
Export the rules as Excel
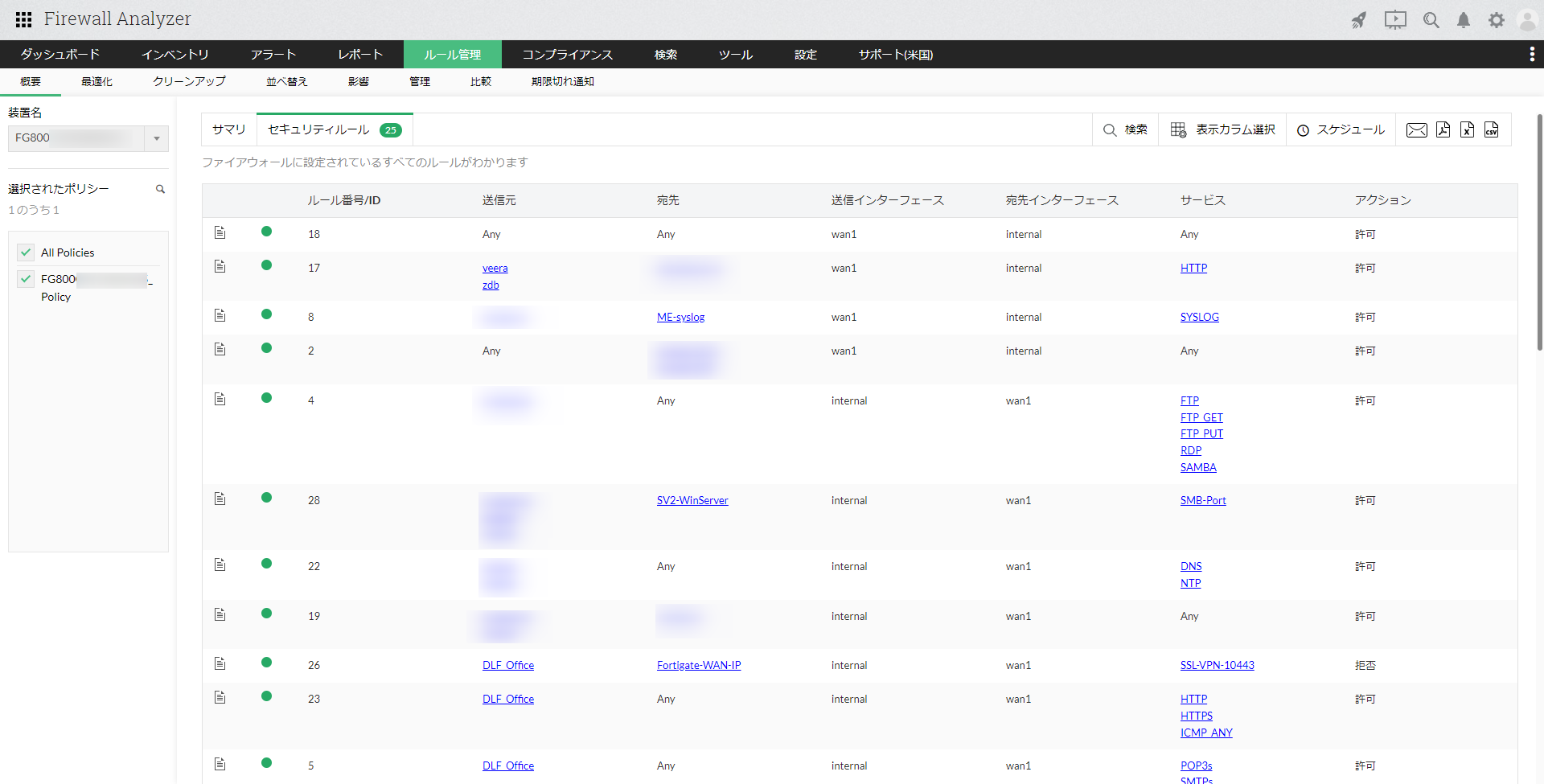pyautogui.click(x=1467, y=129)
